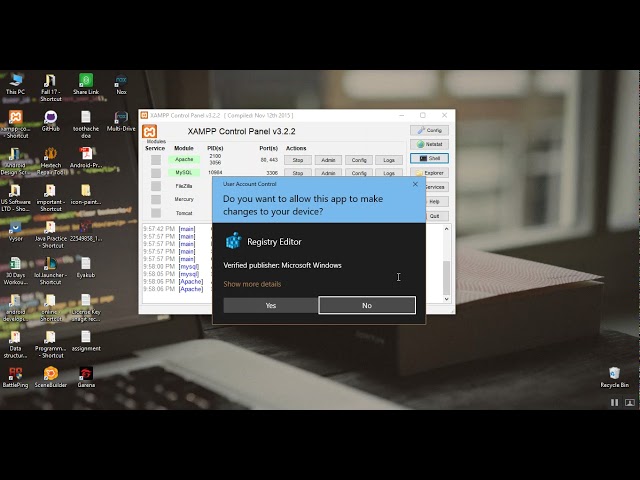Select MySQL module label
Image resolution: width=640 pixels, height=480 pixels.
(x=184, y=173)
